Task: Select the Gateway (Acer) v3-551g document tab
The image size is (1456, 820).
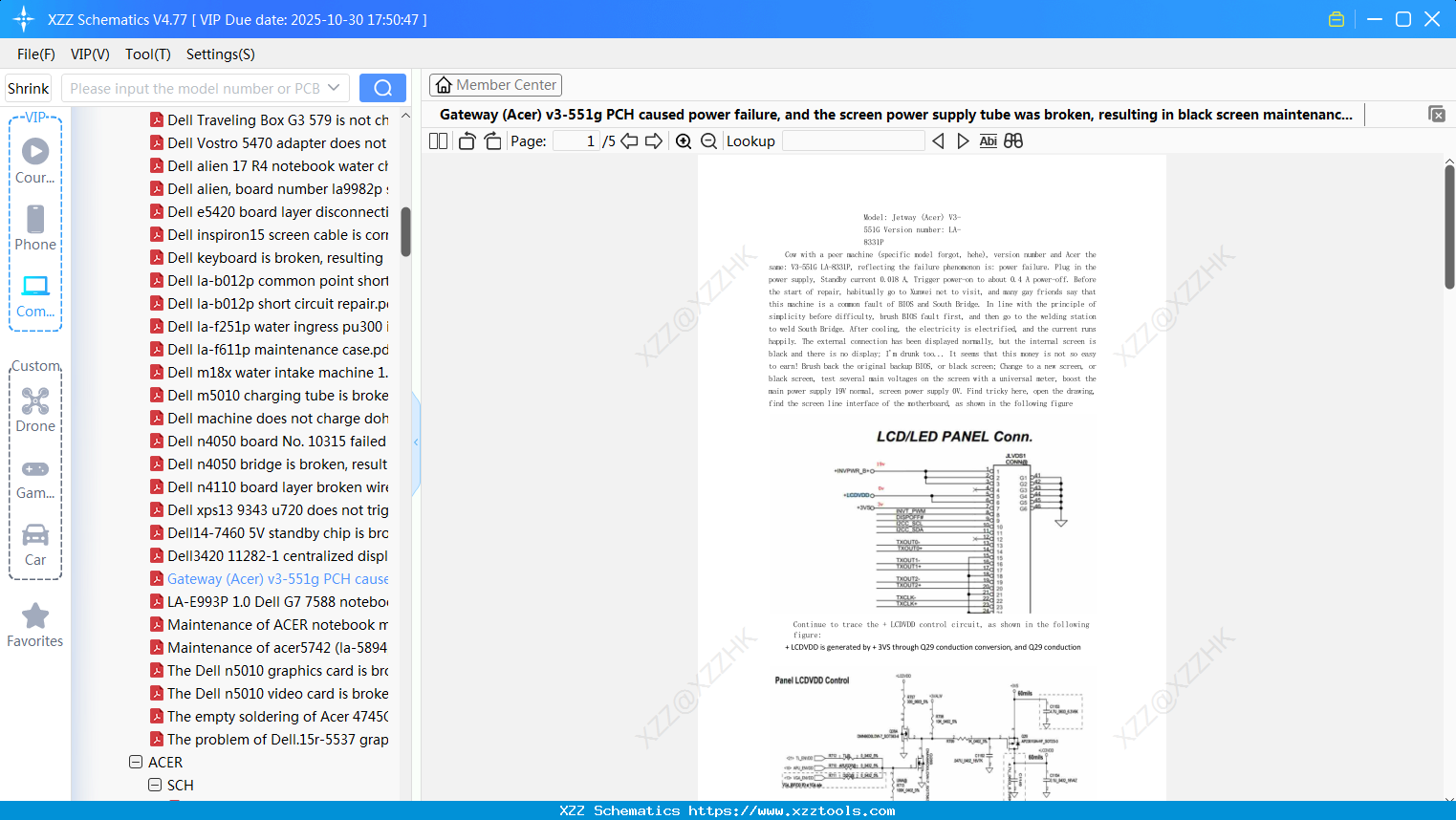Action: [x=896, y=115]
